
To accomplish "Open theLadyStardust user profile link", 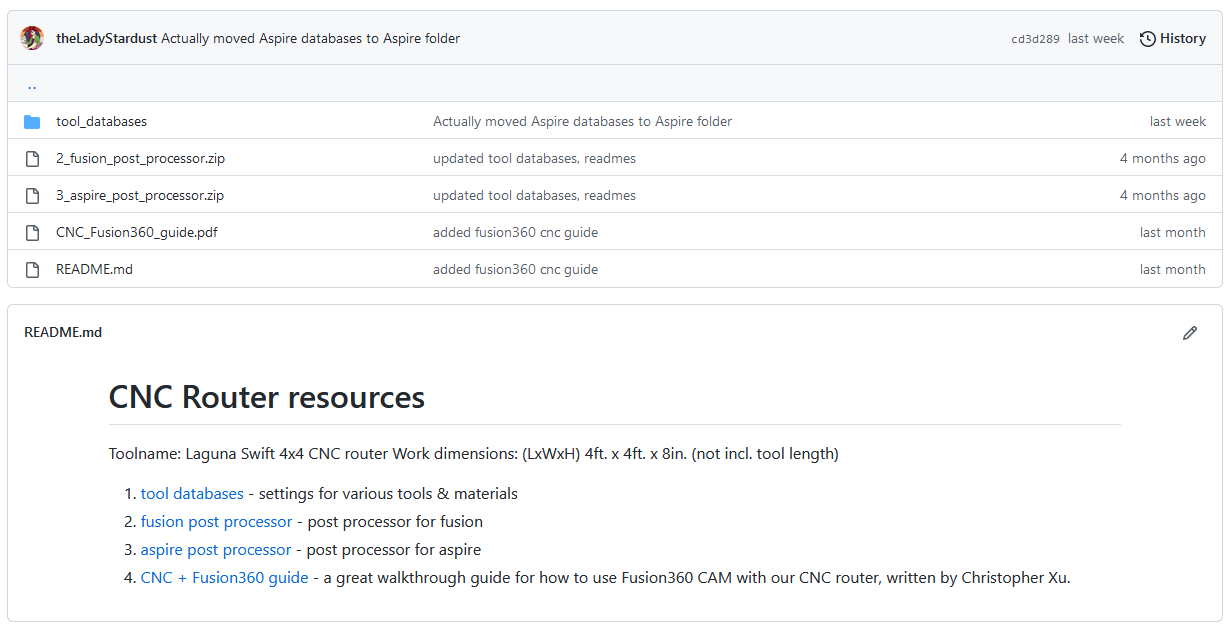I will pyautogui.click(x=106, y=39).
